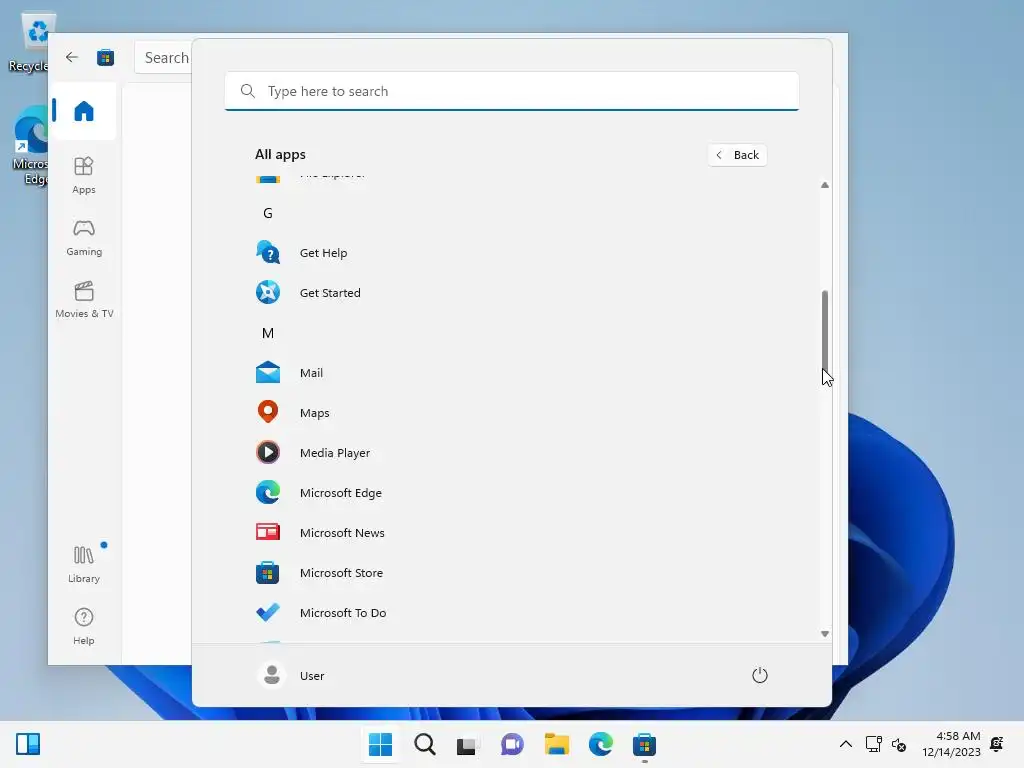Go to Microsoft Store Home tab
1024x768 pixels.
(x=84, y=111)
